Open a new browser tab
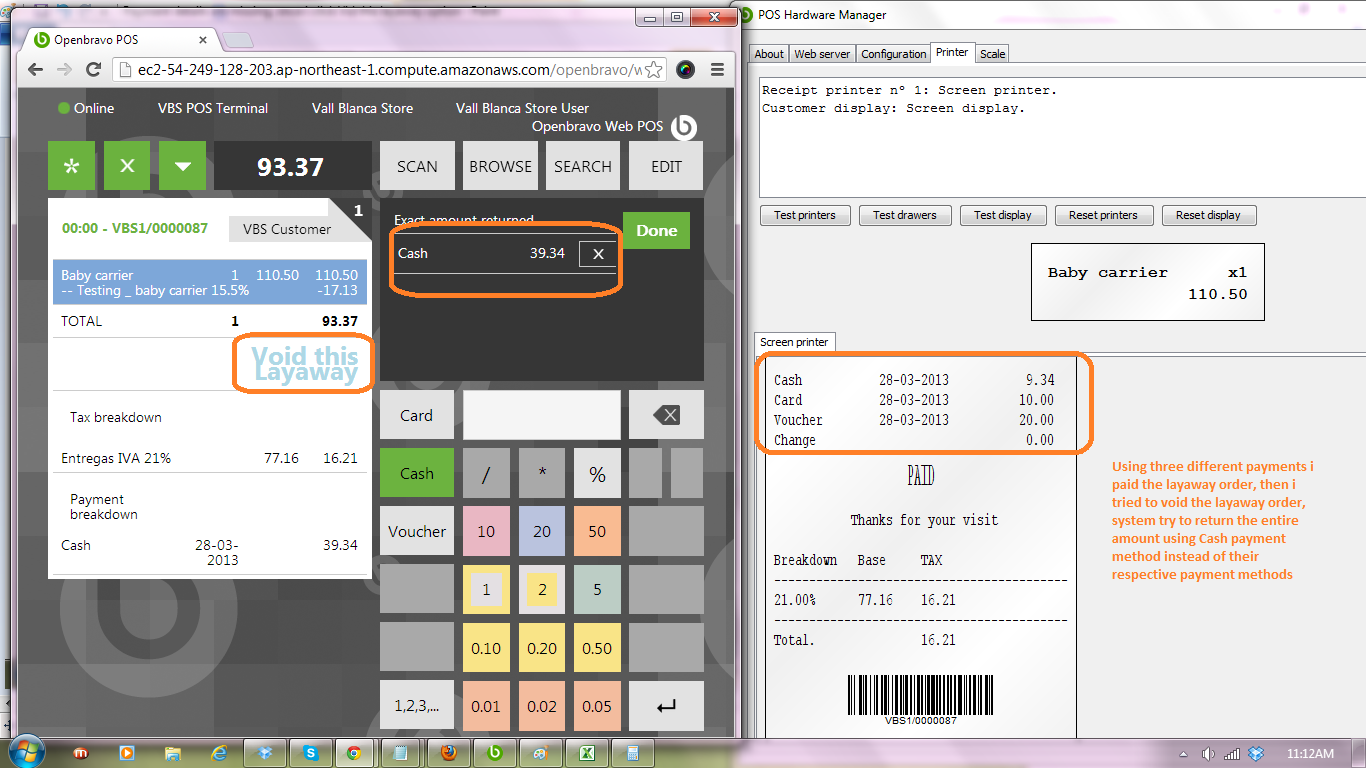 pyautogui.click(x=237, y=40)
